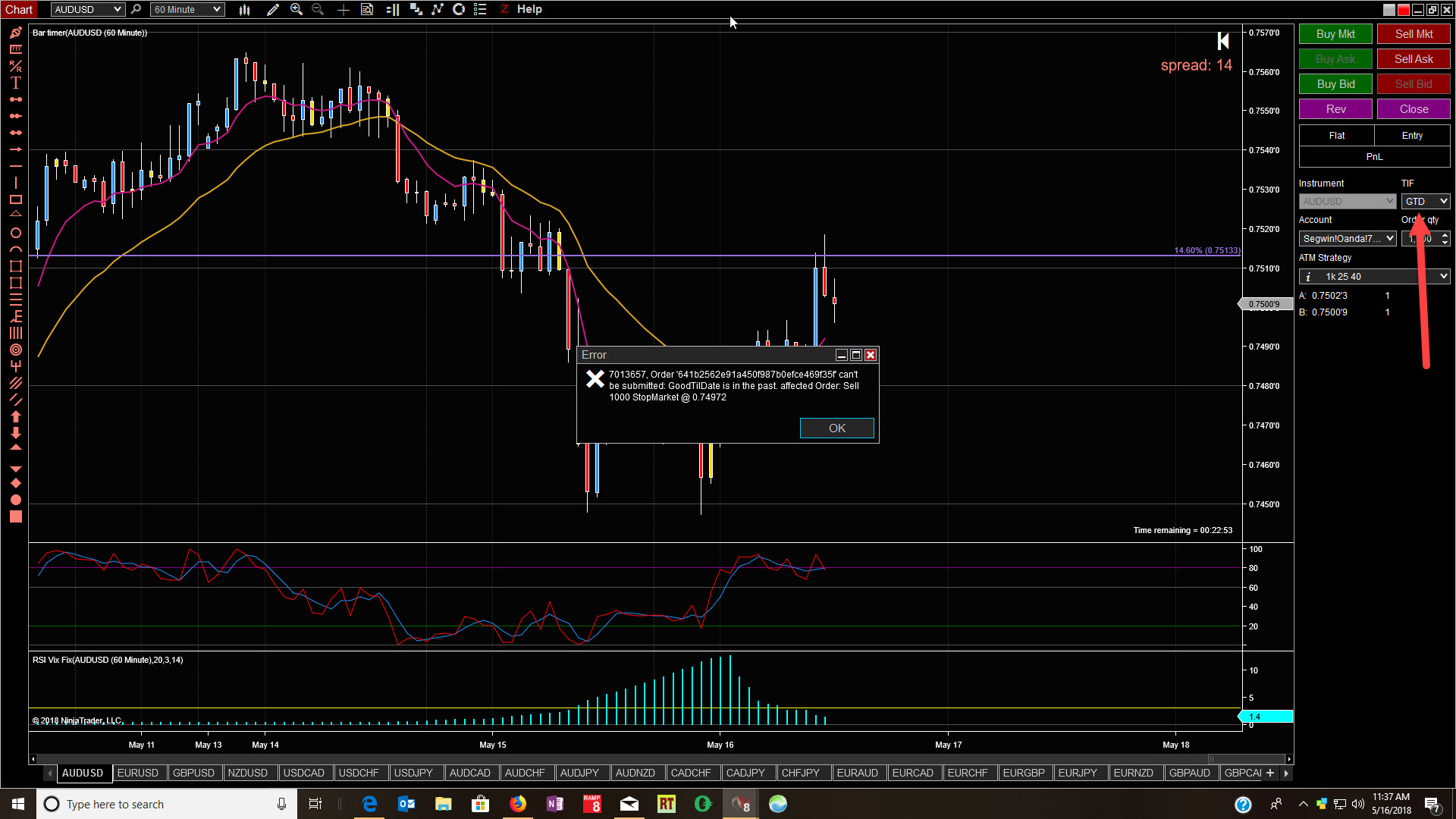Image resolution: width=1456 pixels, height=819 pixels.
Task: Open the 60 Minute interval dropdown
Action: point(217,9)
